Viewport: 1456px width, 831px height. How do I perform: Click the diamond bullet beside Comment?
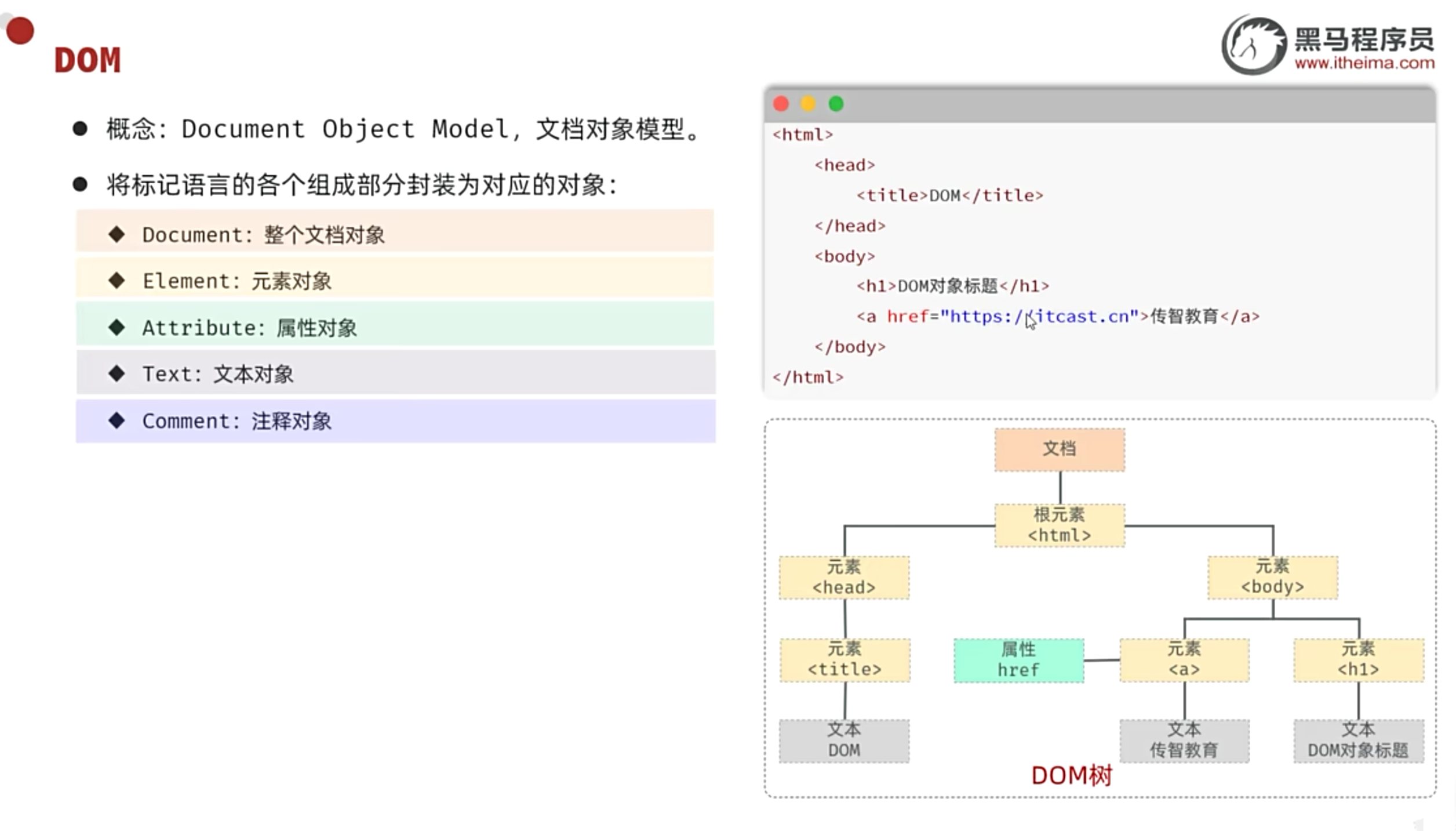(x=117, y=420)
